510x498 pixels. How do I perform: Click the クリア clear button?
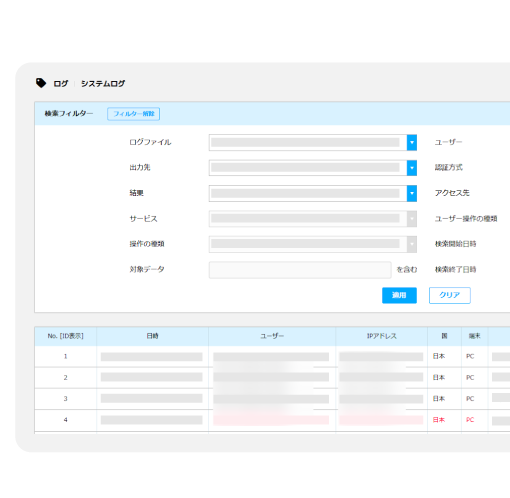pos(450,295)
